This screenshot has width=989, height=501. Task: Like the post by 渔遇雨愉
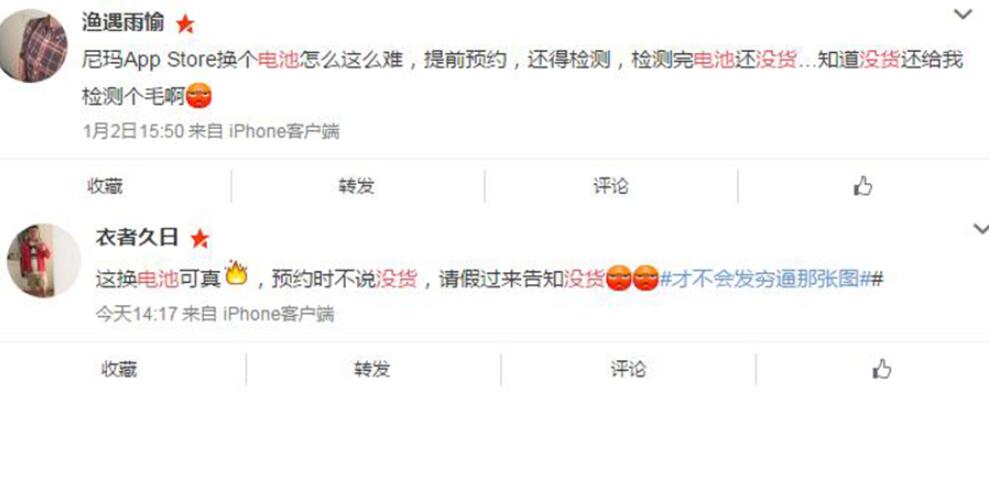tap(862, 186)
